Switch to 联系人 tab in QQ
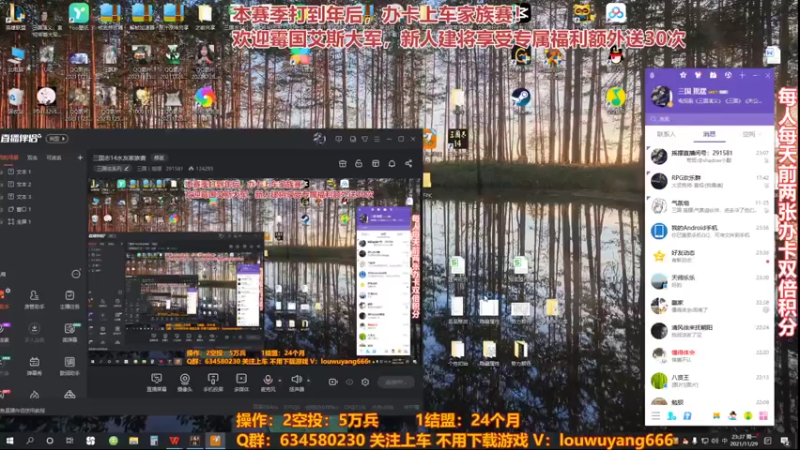Image resolution: width=800 pixels, height=450 pixels. point(666,134)
